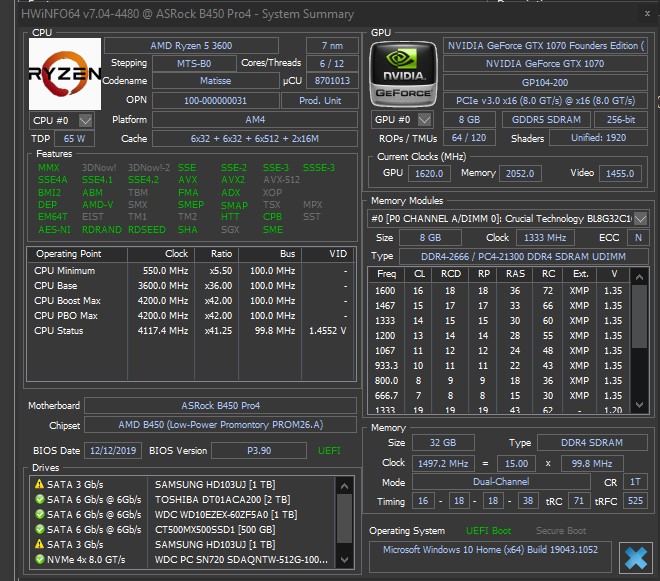Click the memory timings scrollbar thumb
The width and height of the screenshot is (660, 581).
tap(639, 317)
